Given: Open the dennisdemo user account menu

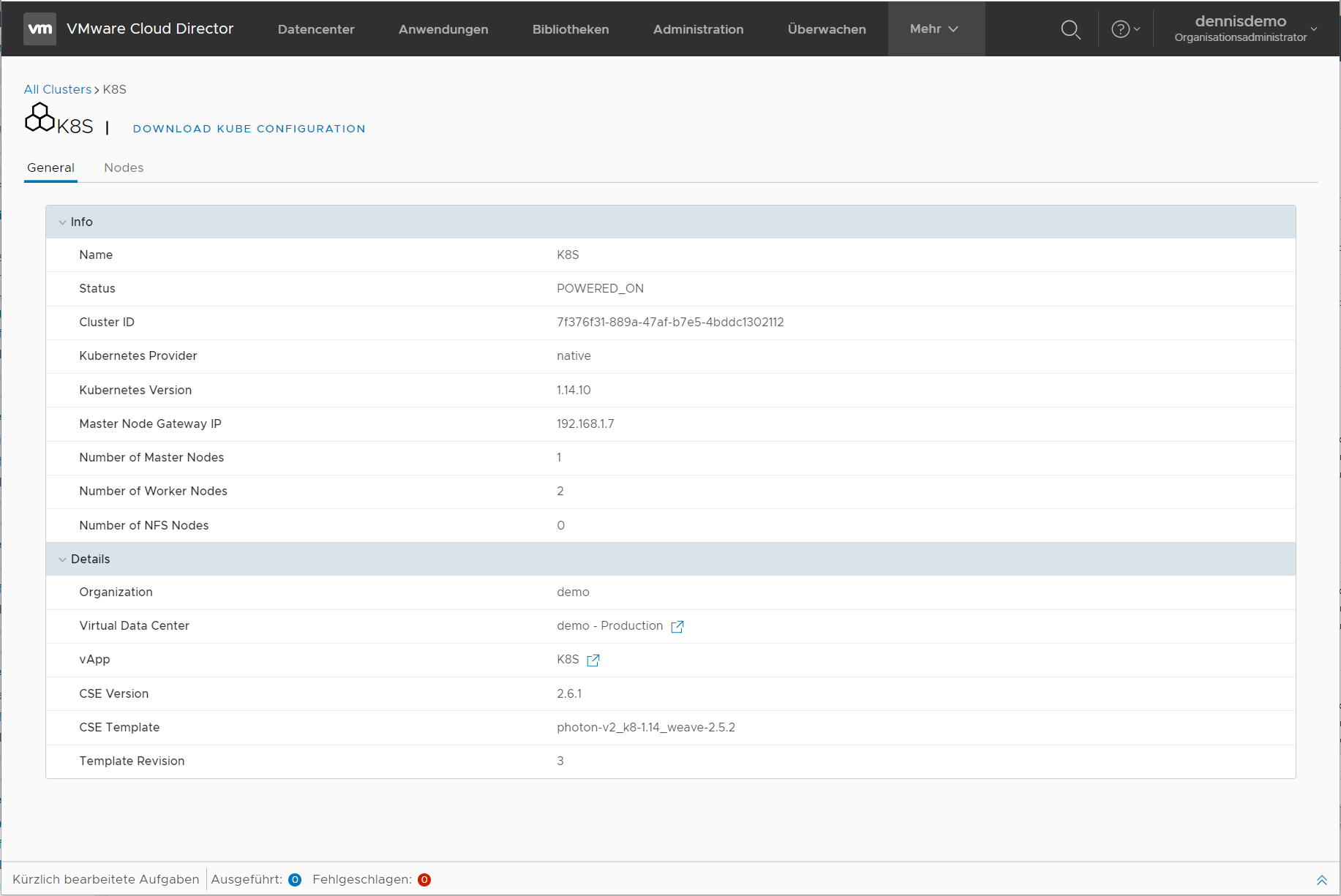Looking at the screenshot, I should point(1246,29).
